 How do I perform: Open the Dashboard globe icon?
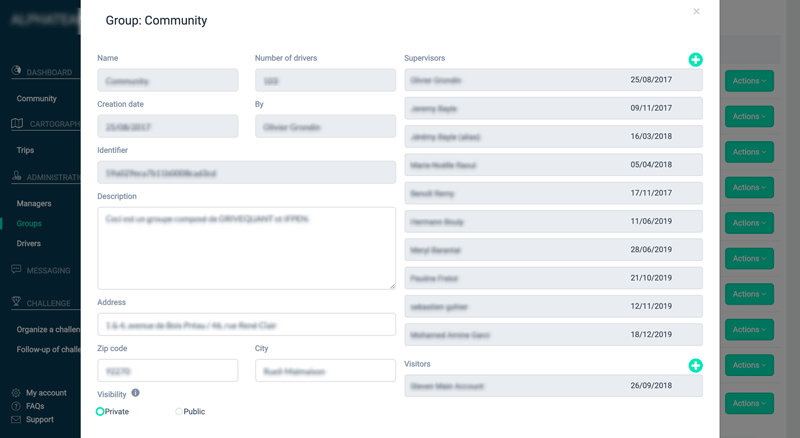point(16,70)
